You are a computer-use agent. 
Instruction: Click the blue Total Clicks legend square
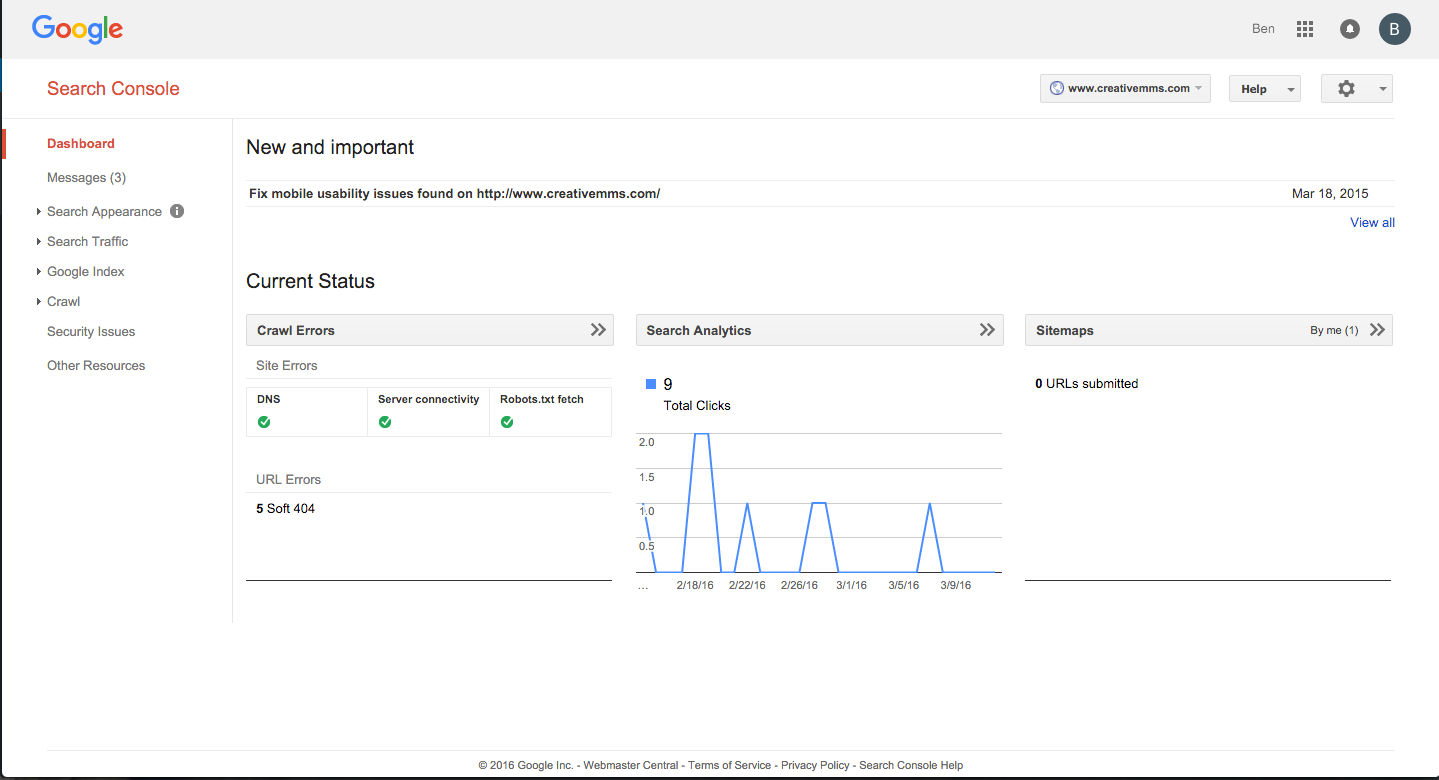(651, 384)
